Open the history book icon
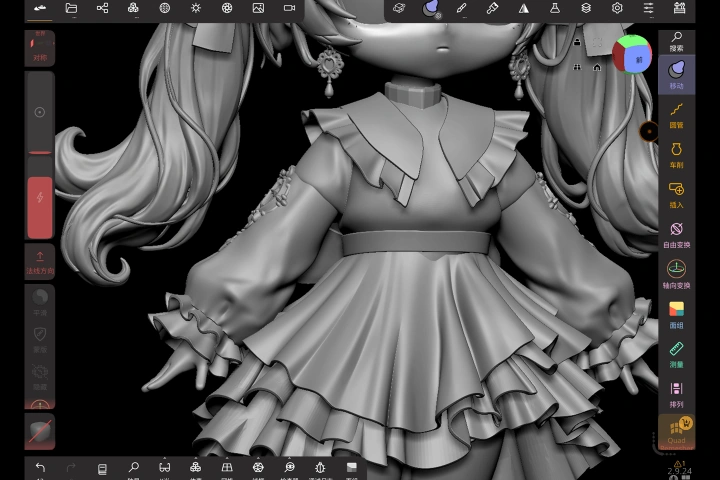Image resolution: width=720 pixels, height=480 pixels. 102,469
